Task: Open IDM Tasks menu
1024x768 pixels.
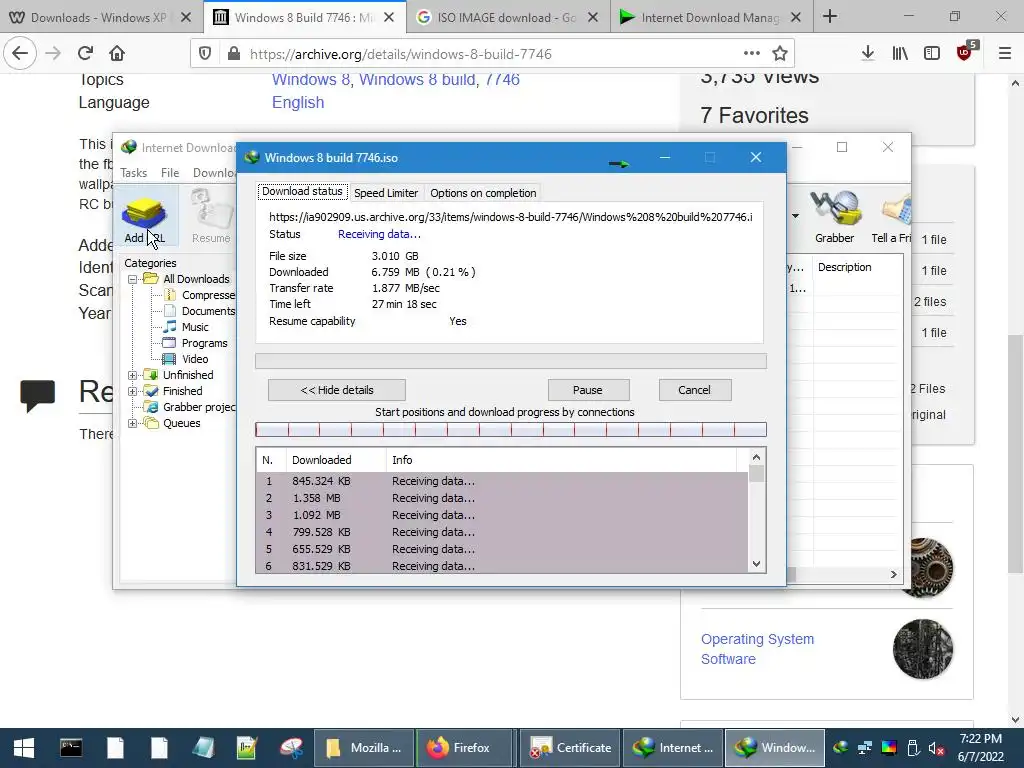Action: coord(133,173)
